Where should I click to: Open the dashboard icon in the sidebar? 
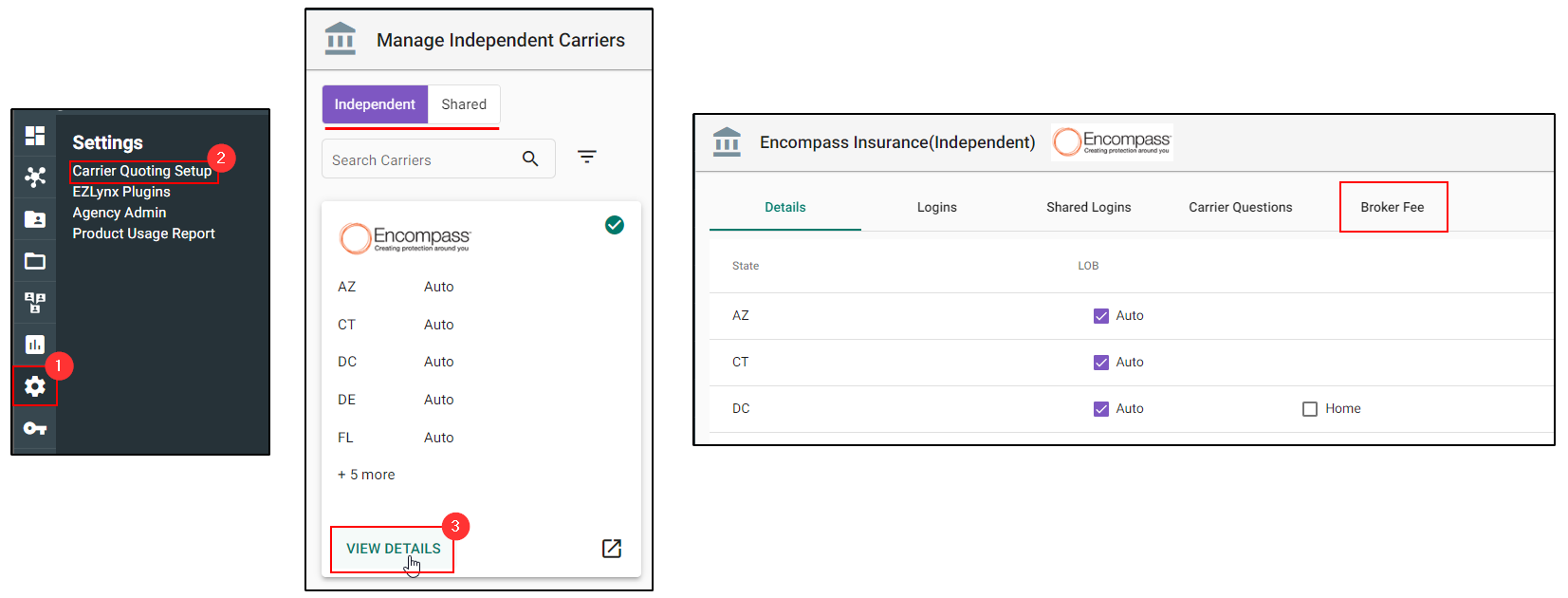(x=35, y=136)
